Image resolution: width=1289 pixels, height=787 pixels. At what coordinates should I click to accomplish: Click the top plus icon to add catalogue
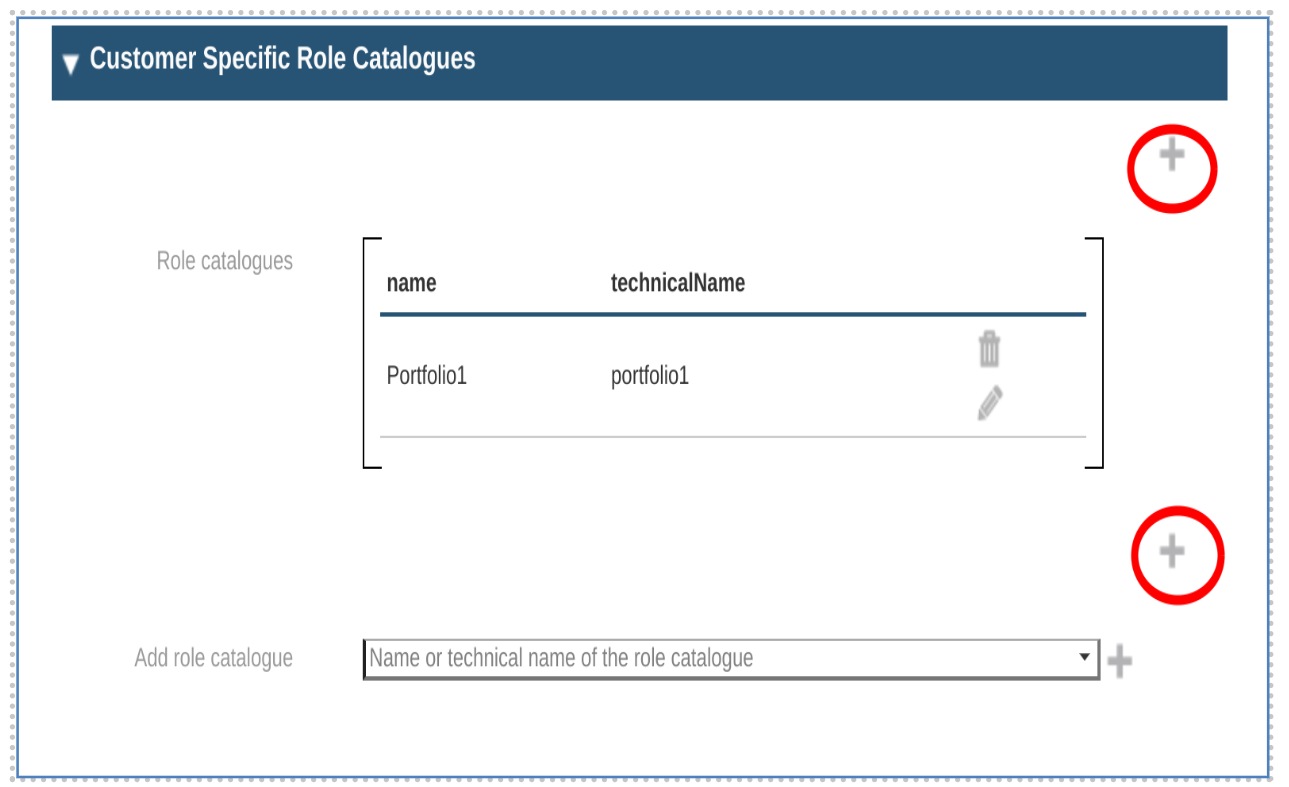[x=1171, y=155]
